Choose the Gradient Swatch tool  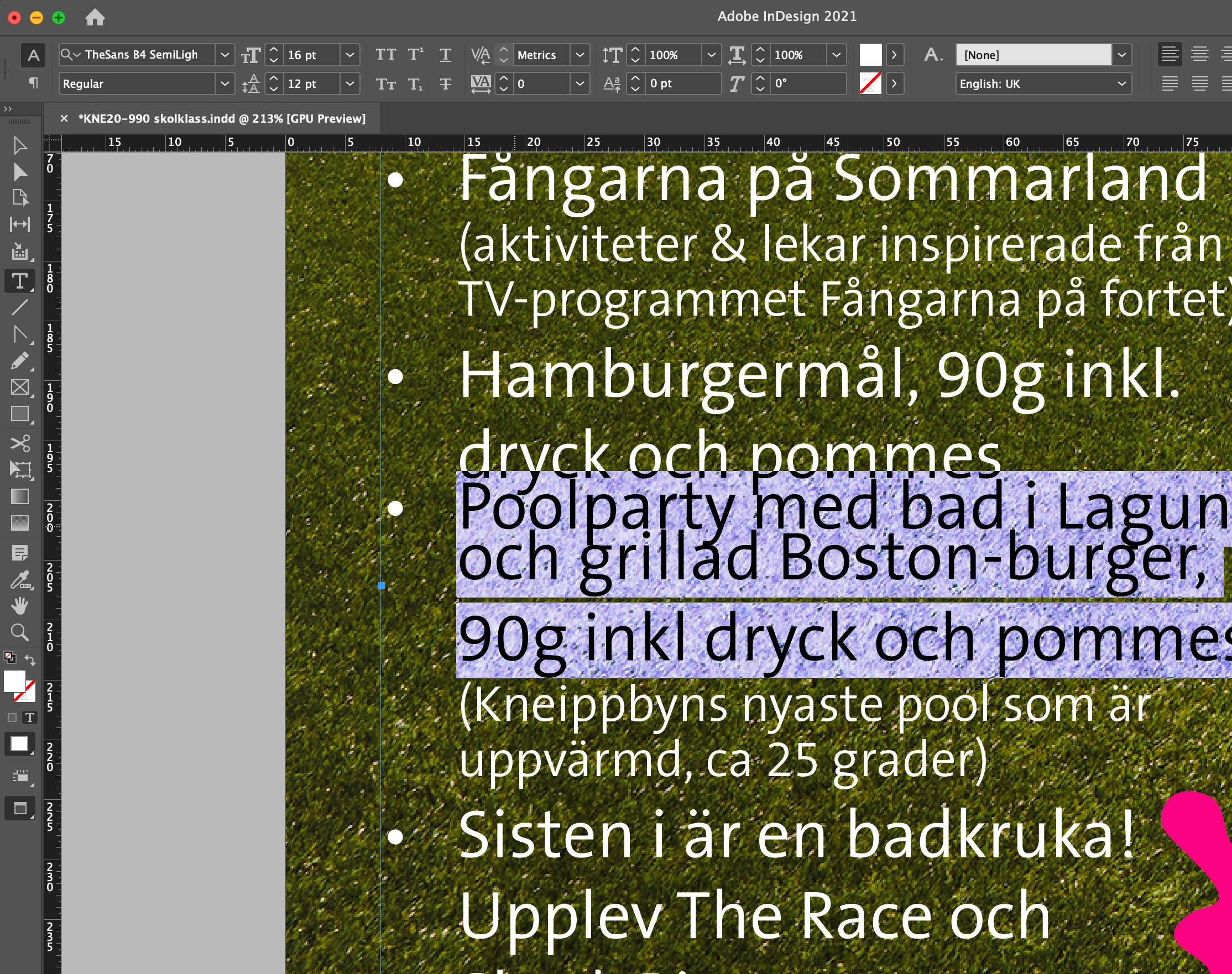click(20, 497)
